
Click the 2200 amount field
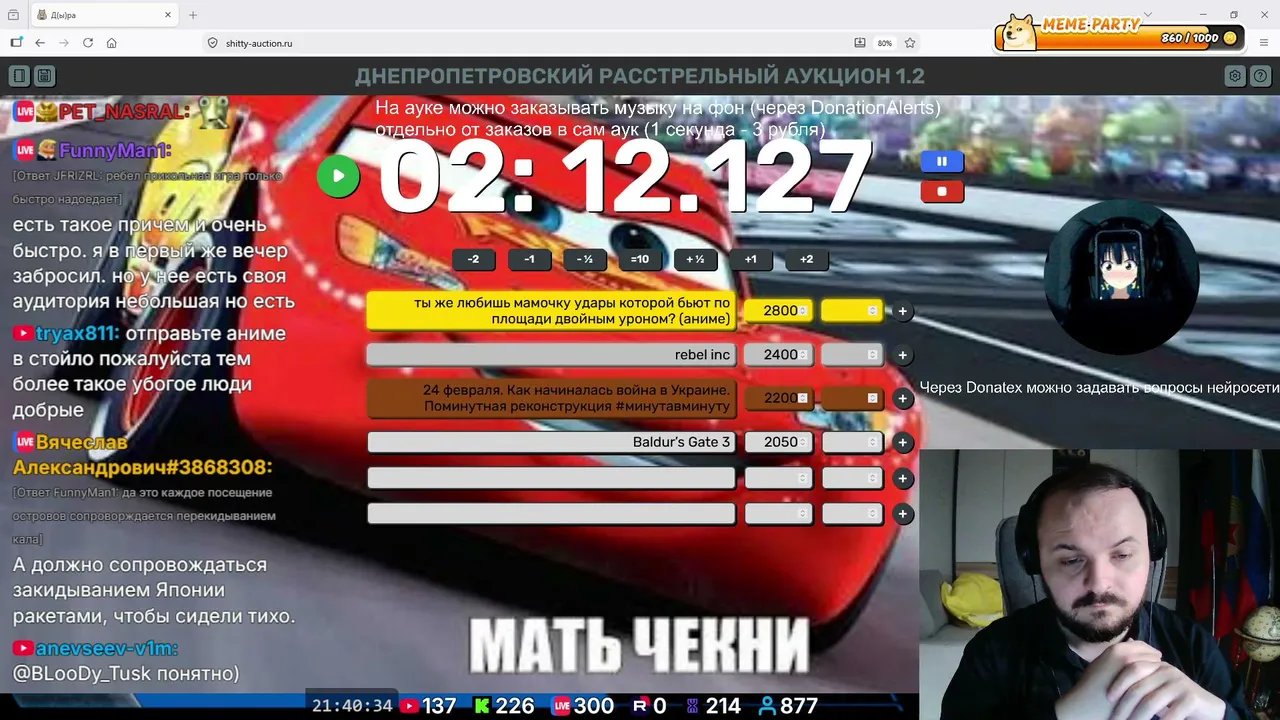pos(778,398)
